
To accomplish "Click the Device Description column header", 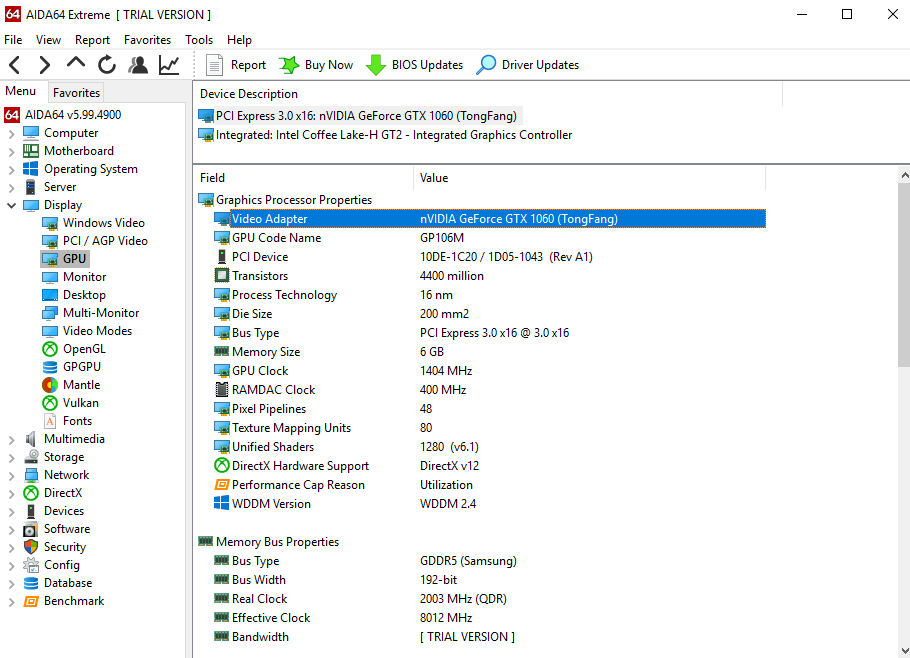I will [x=488, y=94].
